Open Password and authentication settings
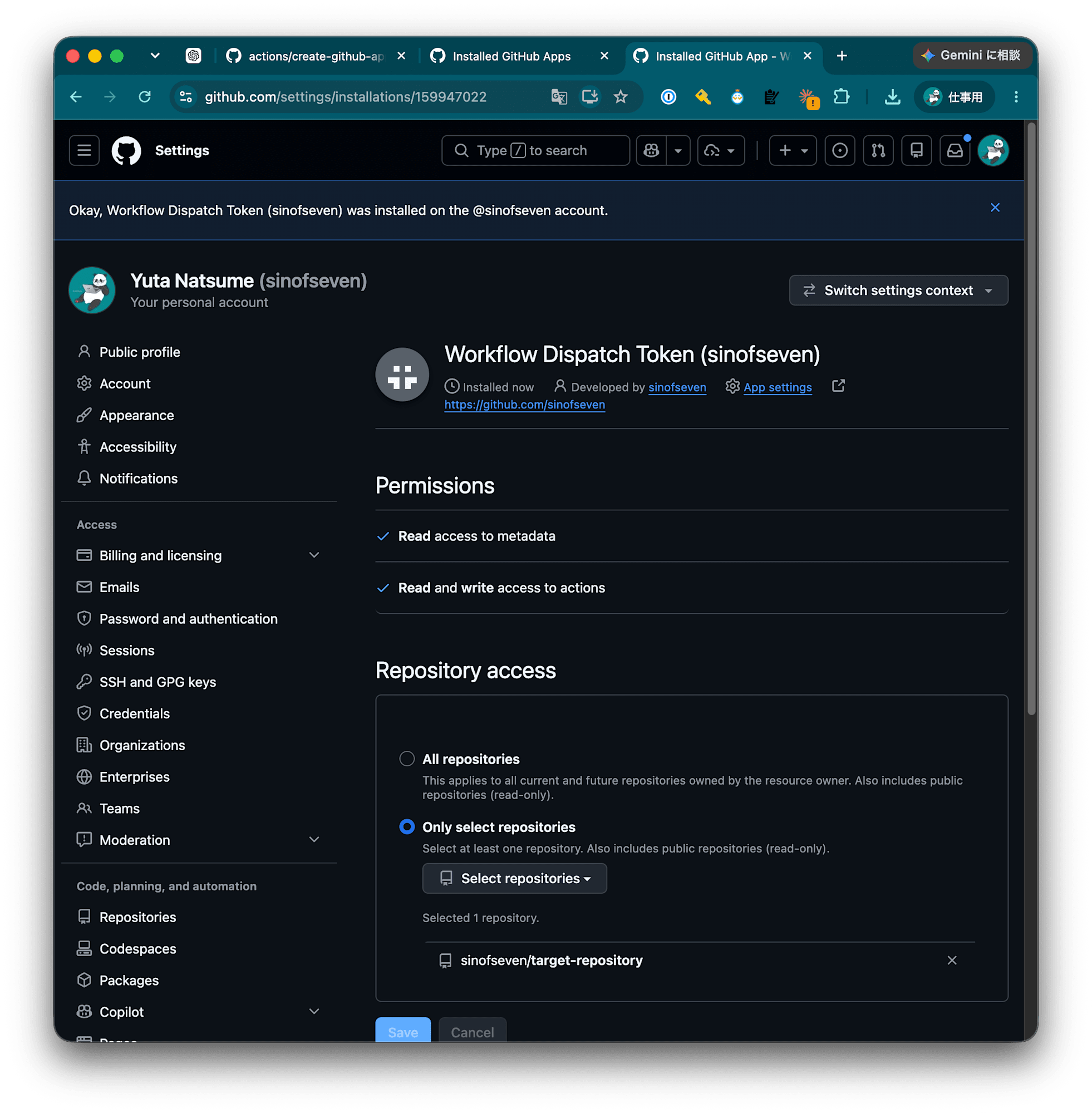This screenshot has height=1113, width=1092. tap(188, 618)
